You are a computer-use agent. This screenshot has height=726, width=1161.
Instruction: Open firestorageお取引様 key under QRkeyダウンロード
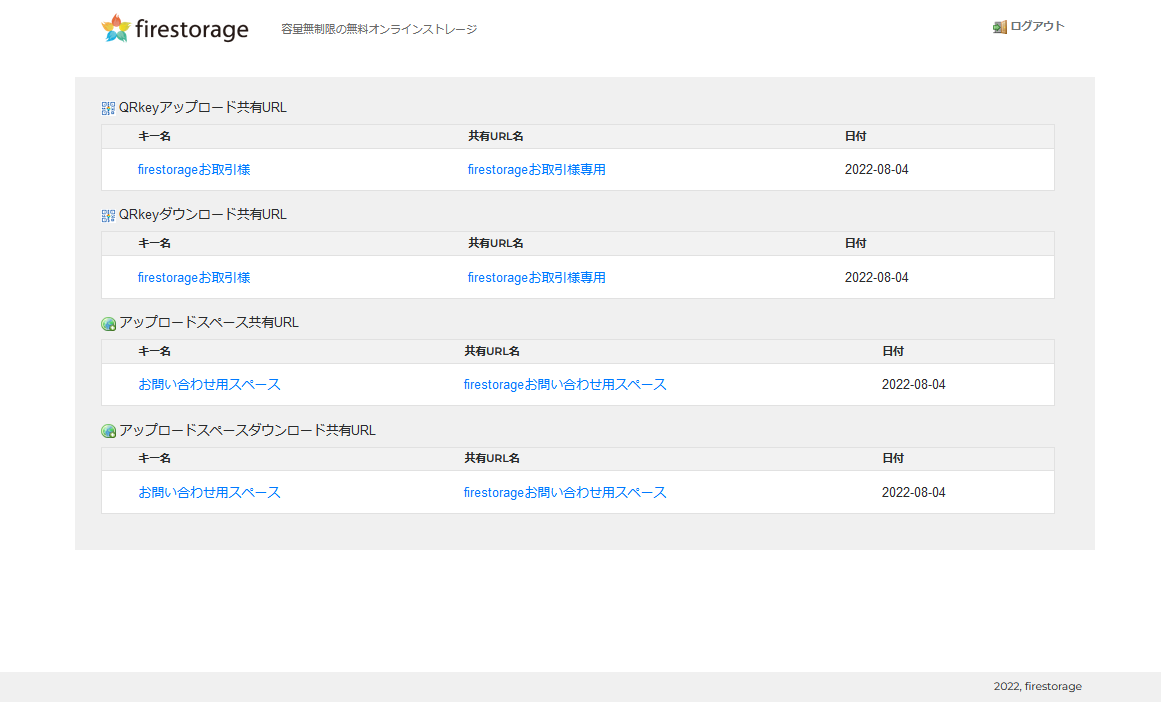pos(194,278)
